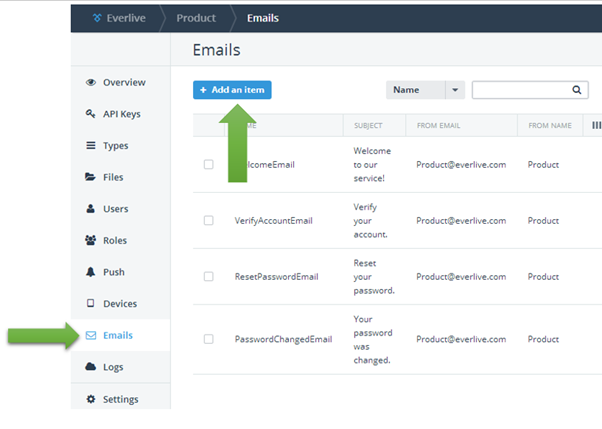
Task: Open Types in the sidebar menu
Action: [x=115, y=146]
